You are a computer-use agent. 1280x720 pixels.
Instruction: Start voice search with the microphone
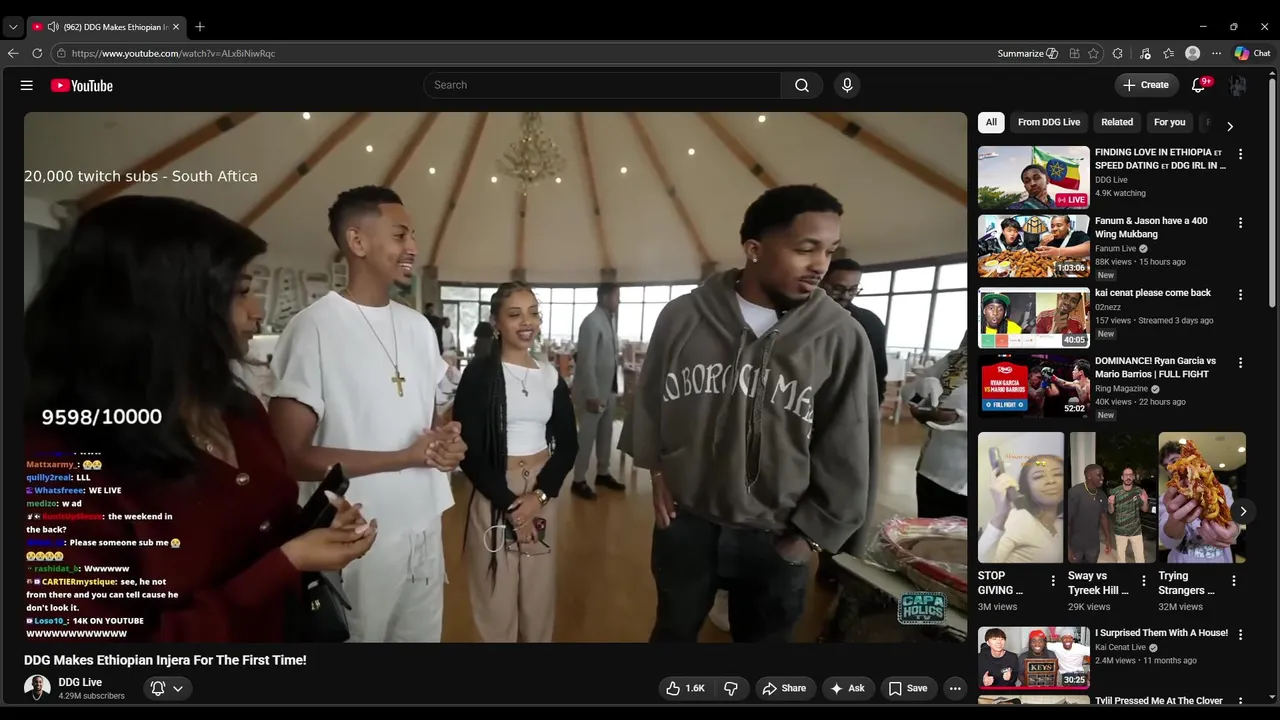(847, 85)
